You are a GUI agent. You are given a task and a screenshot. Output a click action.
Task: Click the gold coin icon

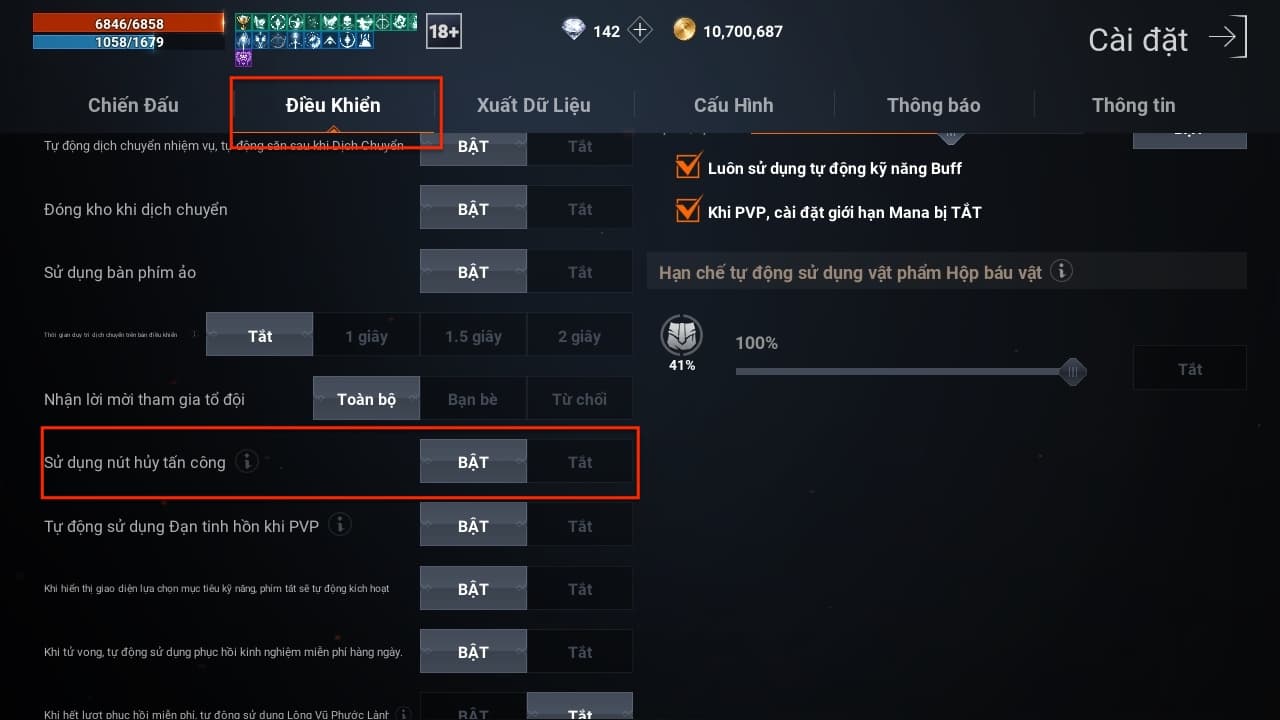point(684,30)
